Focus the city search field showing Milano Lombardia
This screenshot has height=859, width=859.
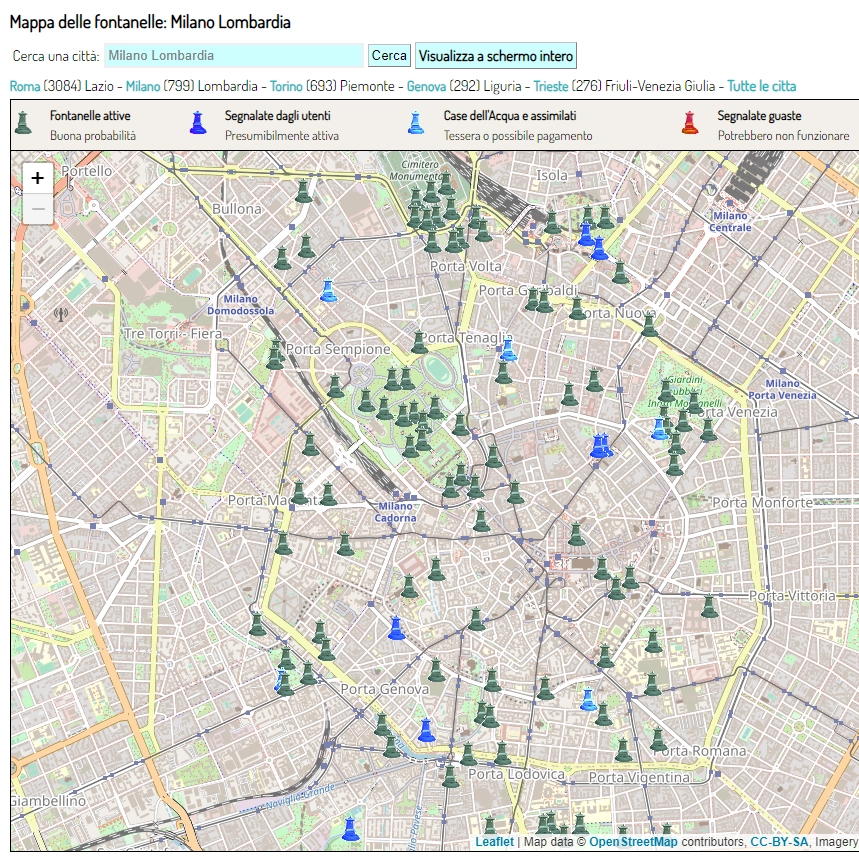click(234, 55)
